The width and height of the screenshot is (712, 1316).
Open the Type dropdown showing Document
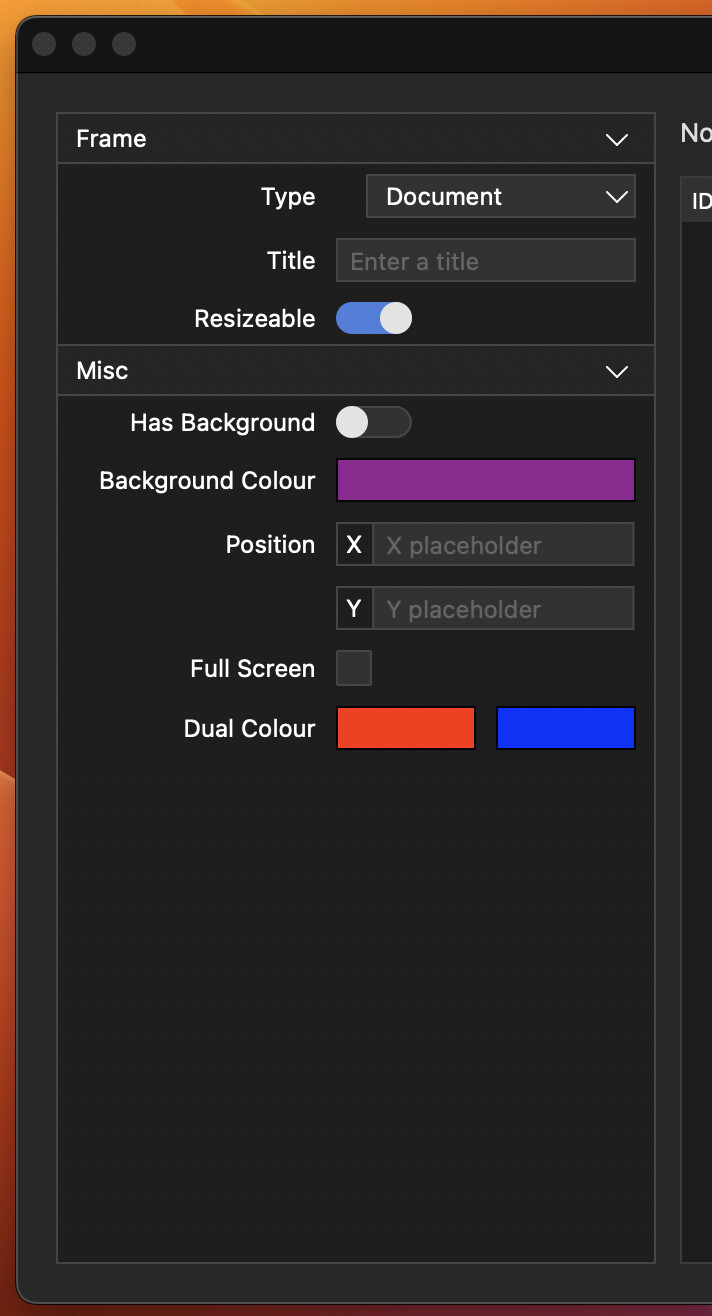pos(501,197)
